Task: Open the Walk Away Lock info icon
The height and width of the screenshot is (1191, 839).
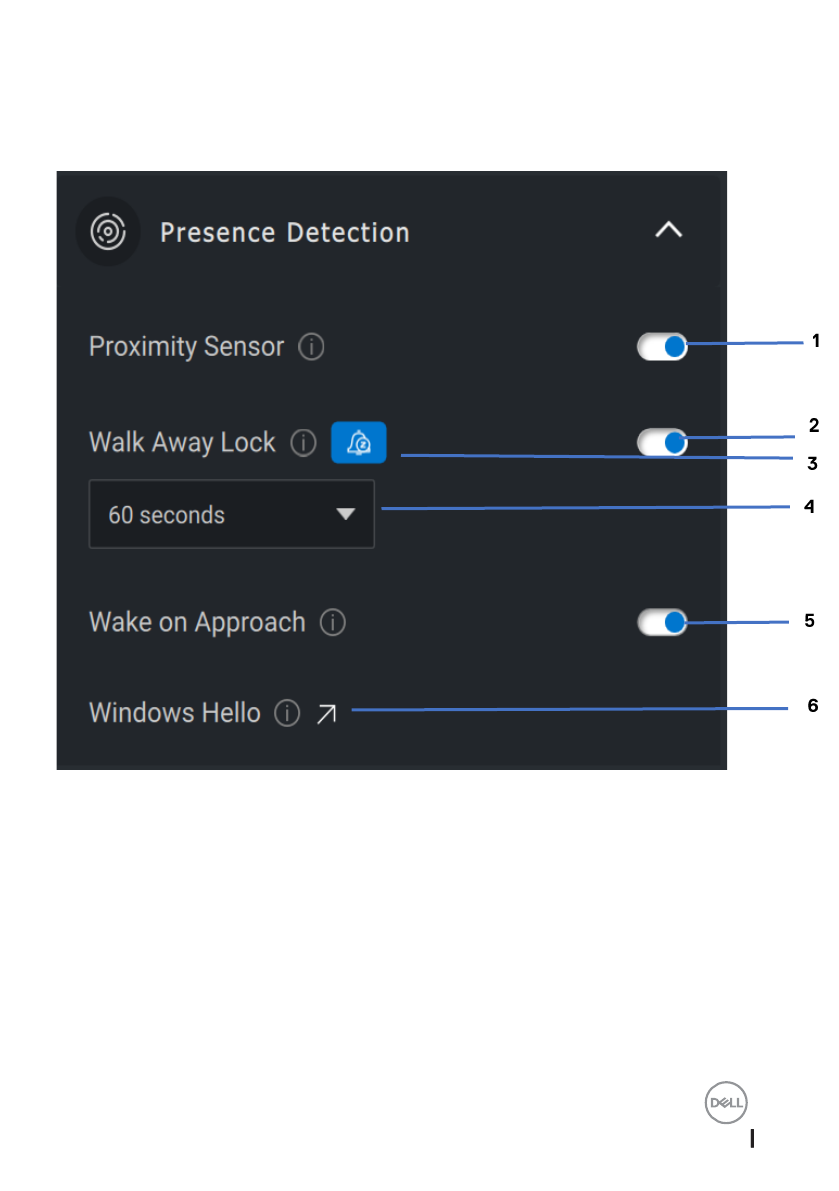Action: click(x=304, y=443)
